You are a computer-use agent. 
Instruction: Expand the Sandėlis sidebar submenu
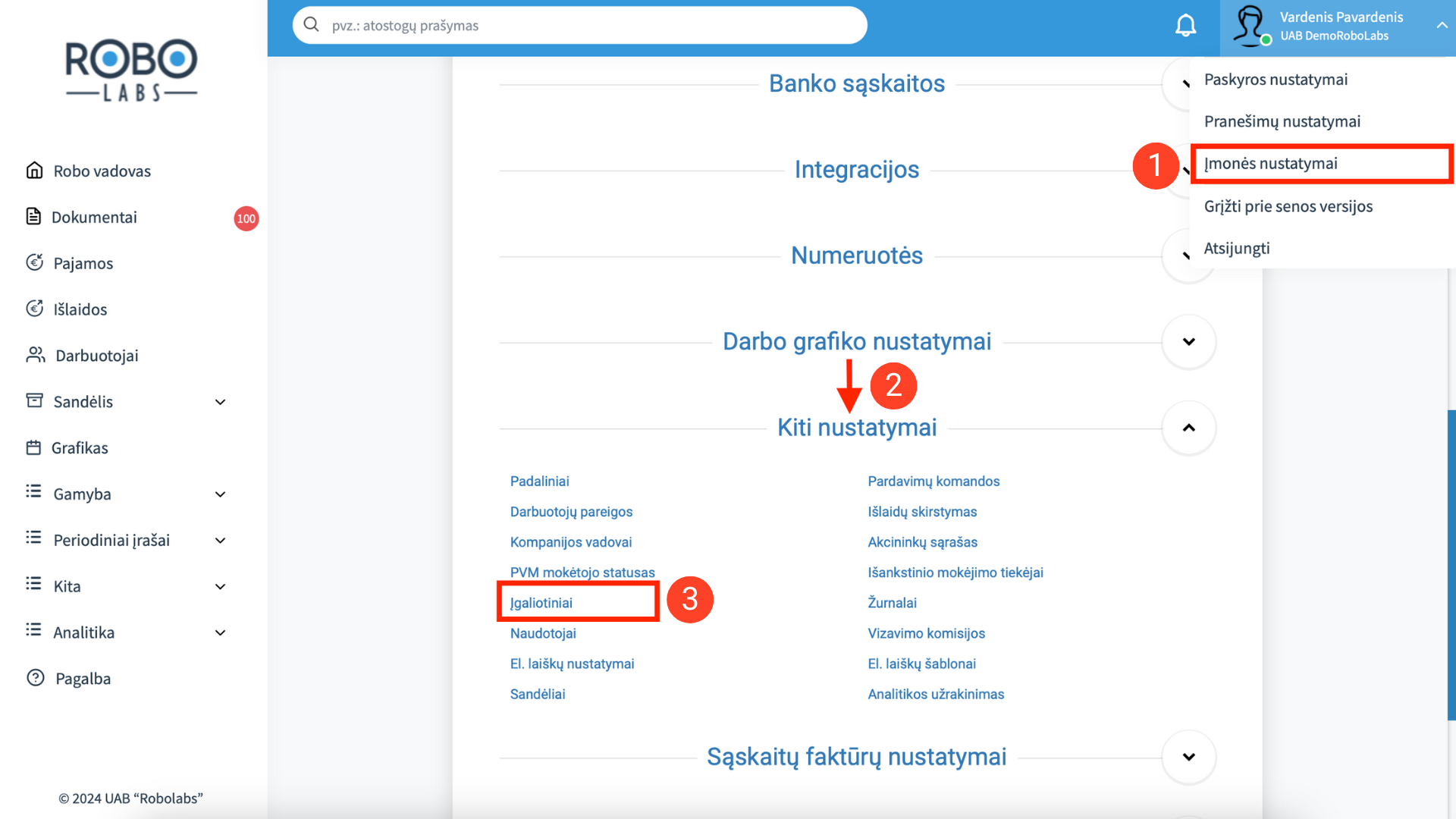(220, 402)
